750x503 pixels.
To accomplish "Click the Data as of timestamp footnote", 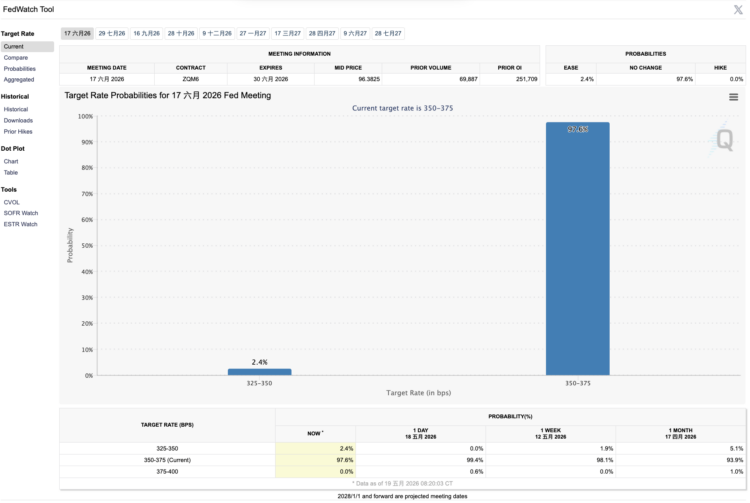I will [402, 484].
